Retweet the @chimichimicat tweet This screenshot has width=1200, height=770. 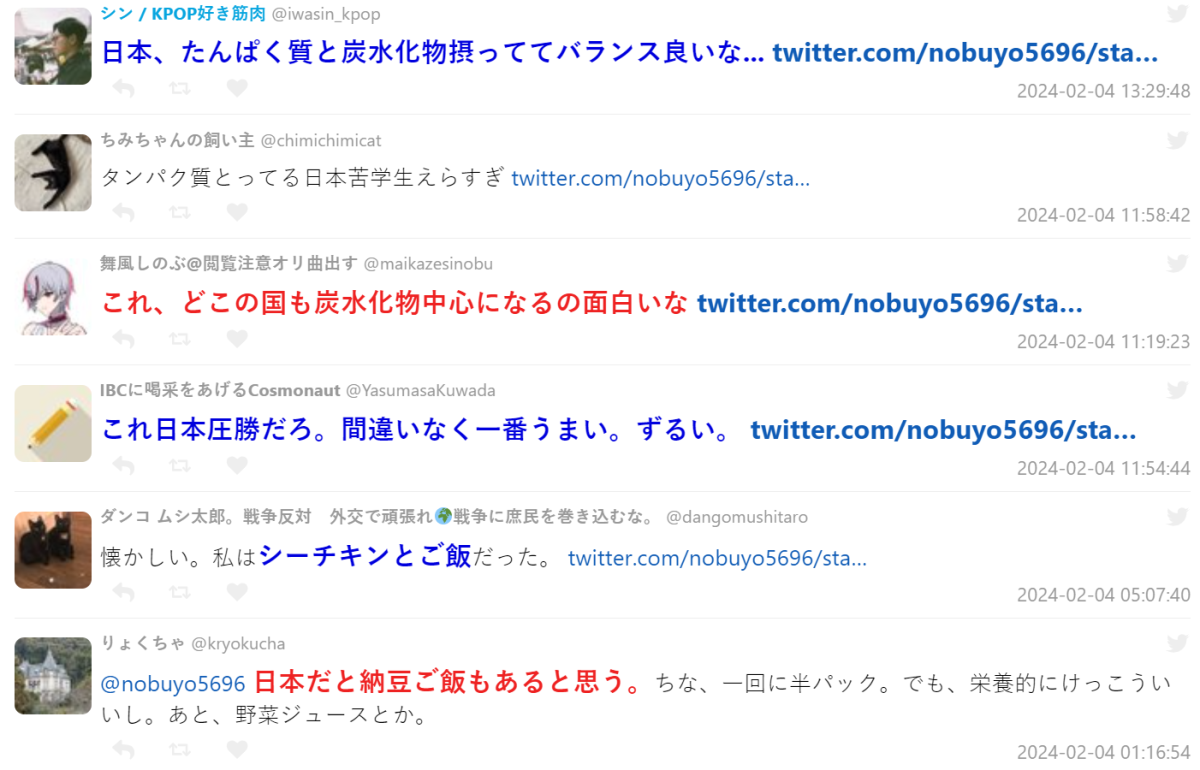[x=180, y=212]
